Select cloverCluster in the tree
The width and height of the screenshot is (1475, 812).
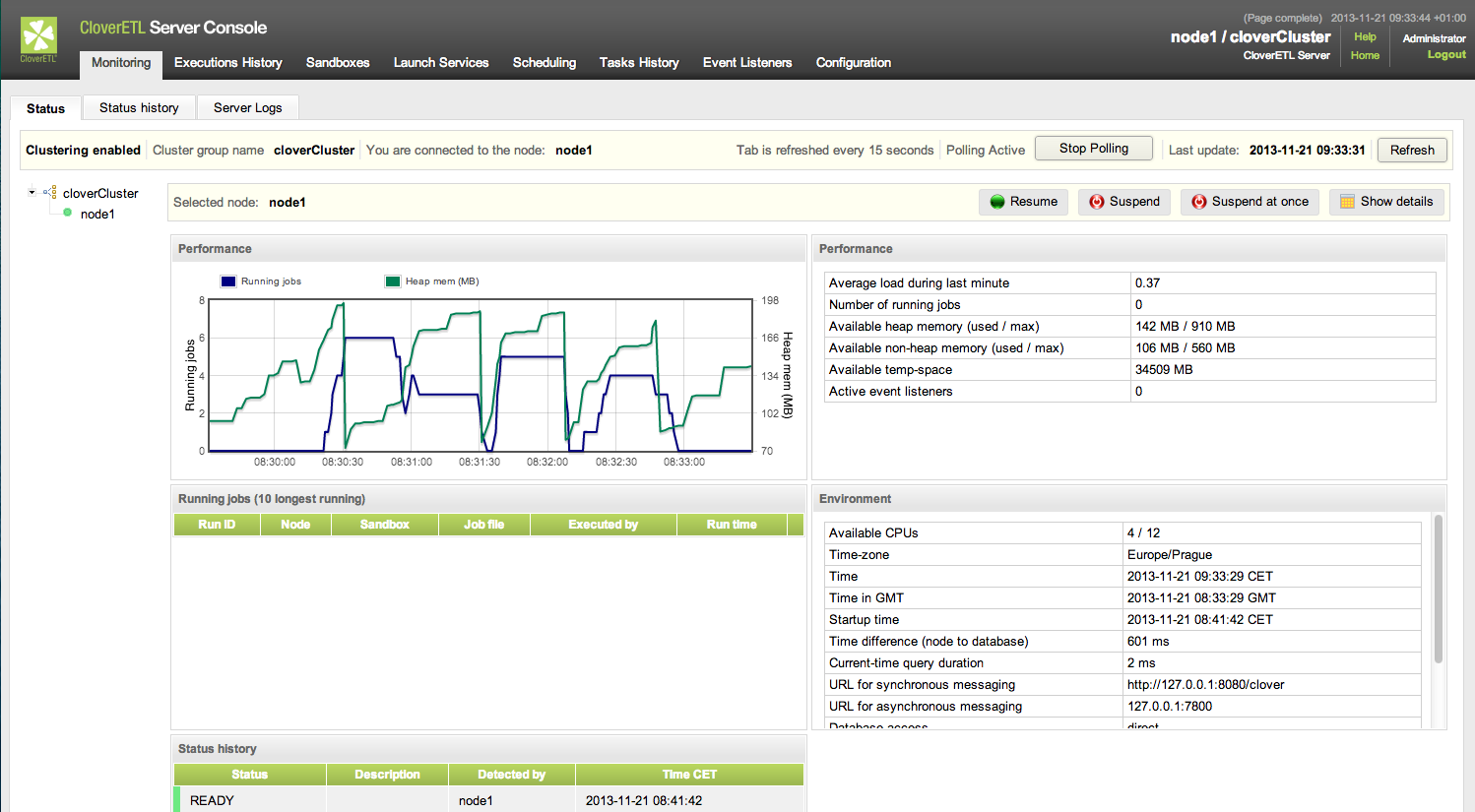point(100,193)
